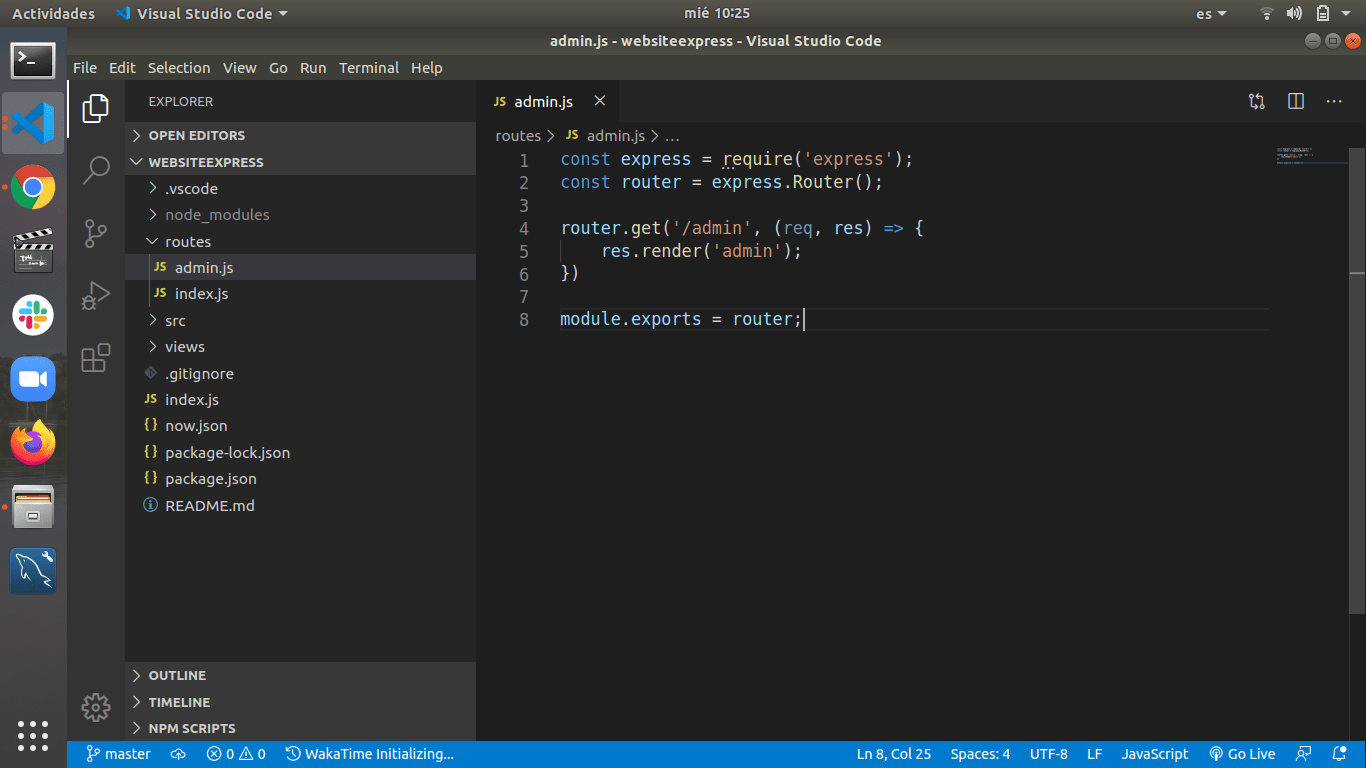Click the routes breadcrumb segment
This screenshot has height=768, width=1366.
pos(518,135)
